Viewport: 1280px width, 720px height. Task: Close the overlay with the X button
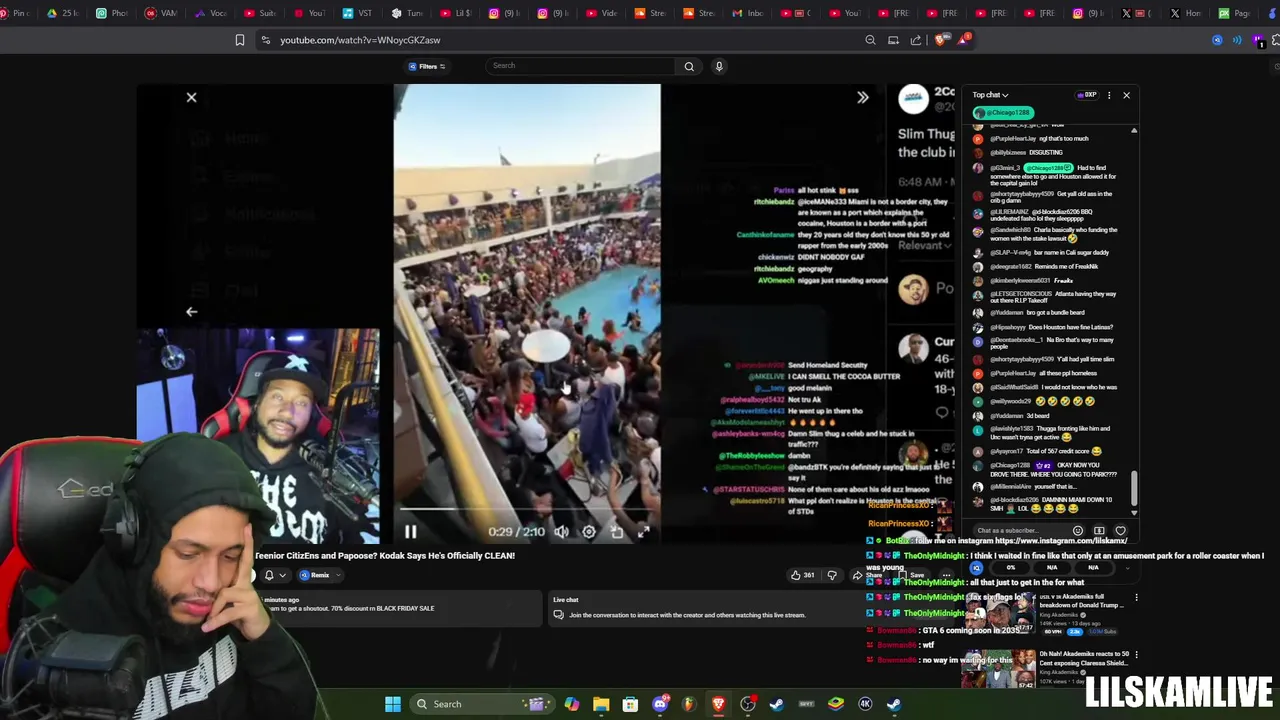click(191, 97)
